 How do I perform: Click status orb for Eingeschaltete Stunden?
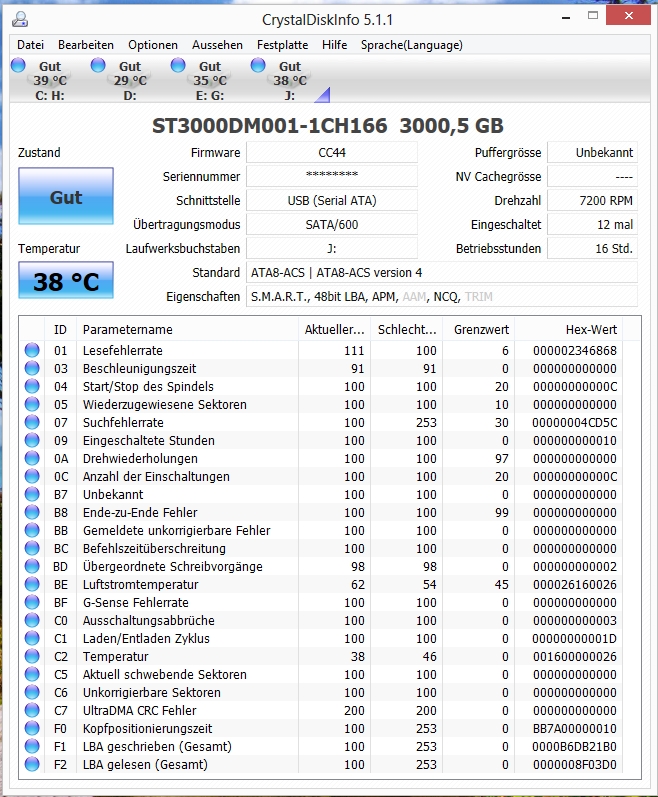pos(32,440)
